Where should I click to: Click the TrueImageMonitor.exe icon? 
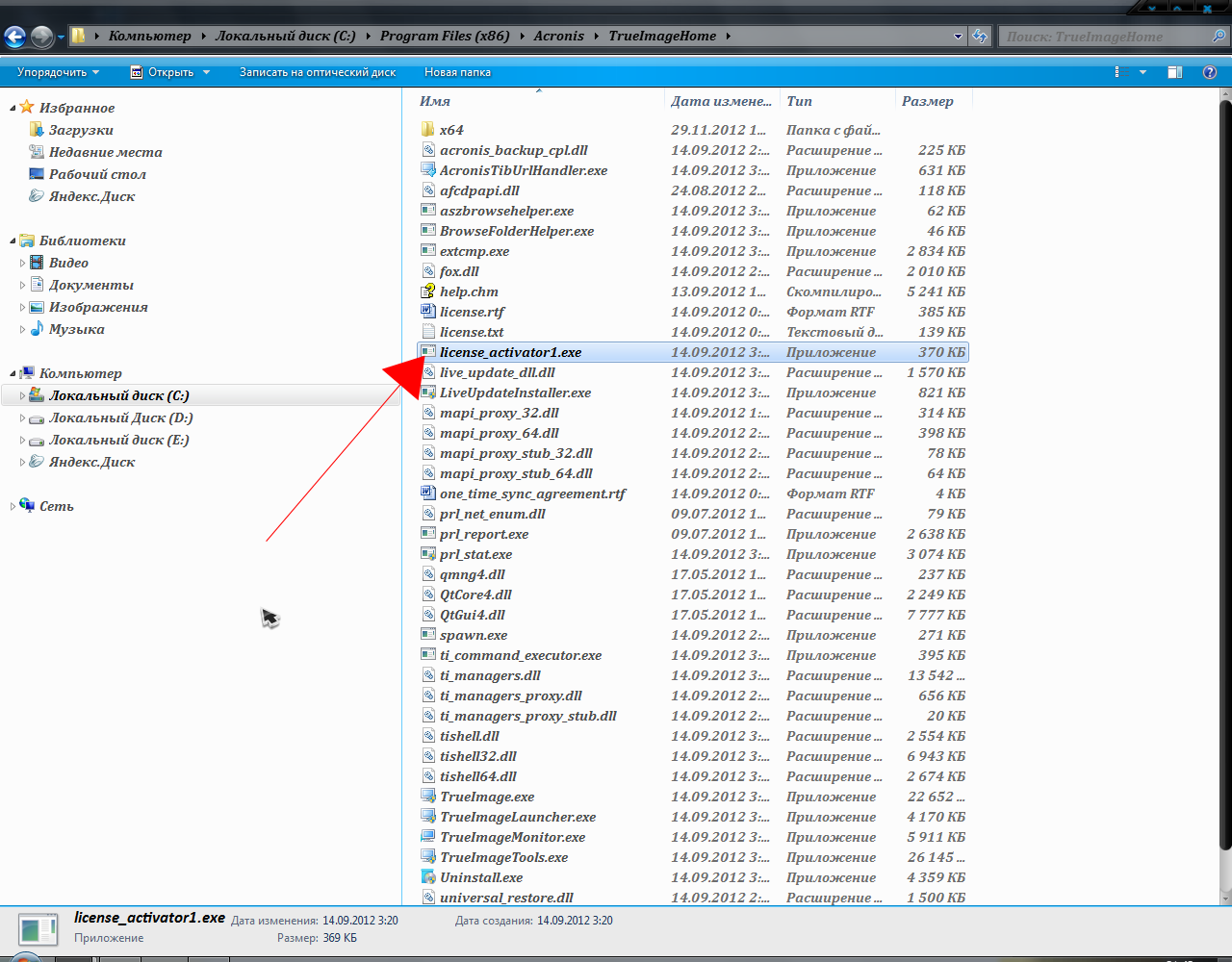pos(428,836)
